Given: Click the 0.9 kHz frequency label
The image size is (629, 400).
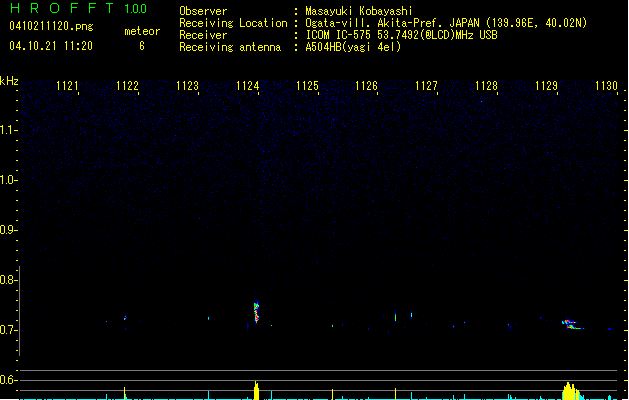Looking at the screenshot, I should click(x=8, y=230).
